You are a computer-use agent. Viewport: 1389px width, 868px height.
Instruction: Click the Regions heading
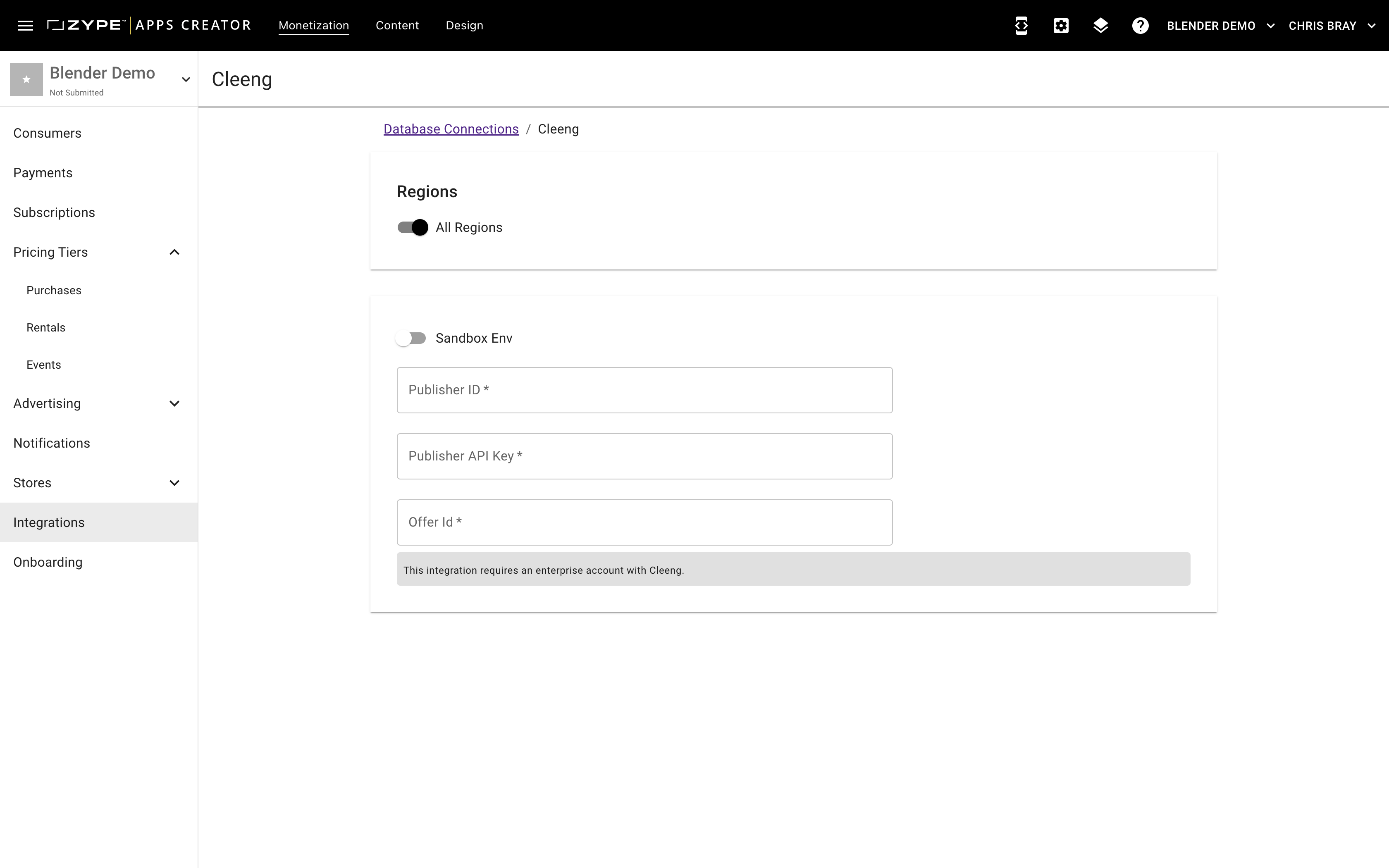point(427,192)
